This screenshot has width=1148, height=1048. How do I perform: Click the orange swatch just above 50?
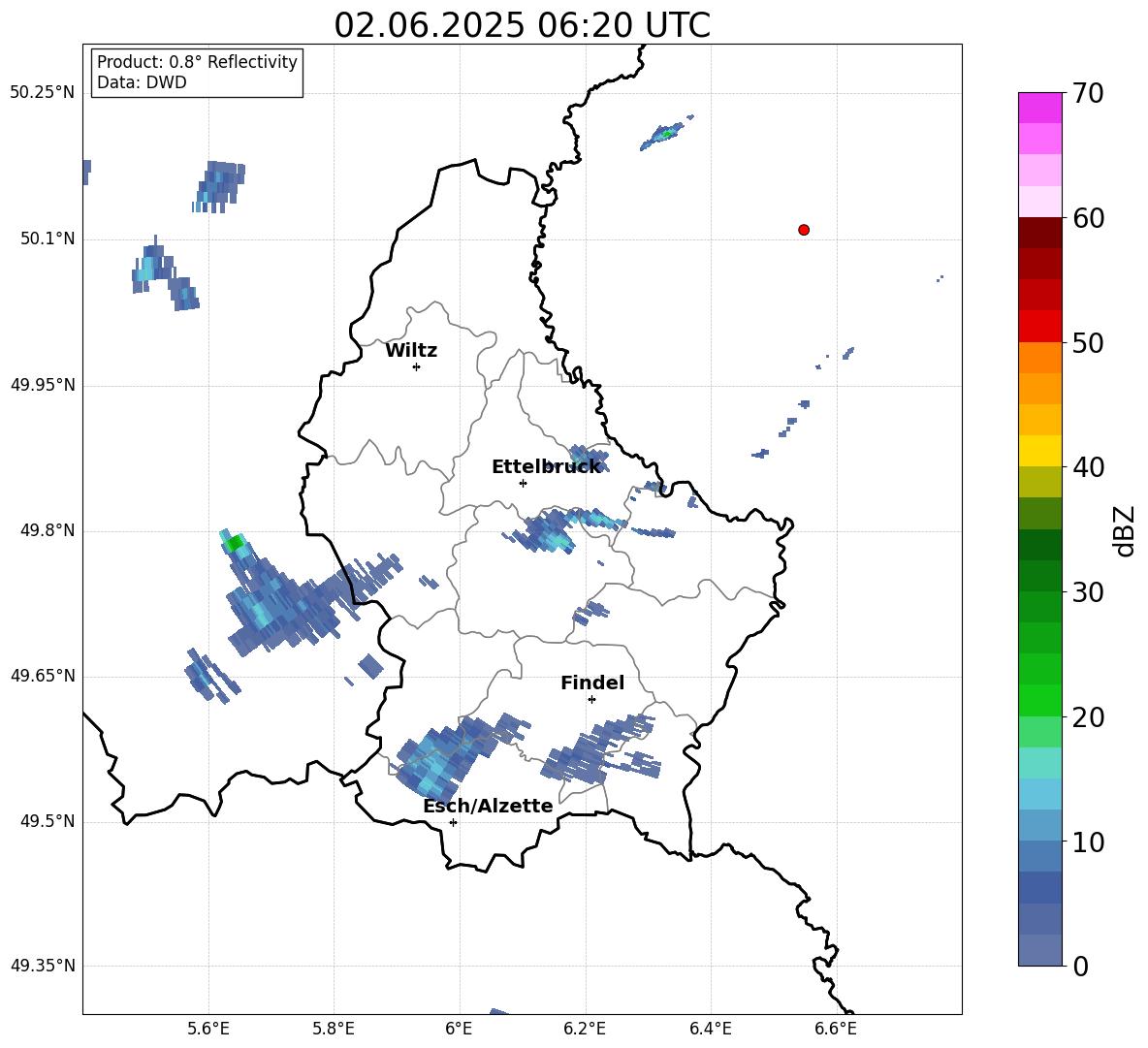1040,358
